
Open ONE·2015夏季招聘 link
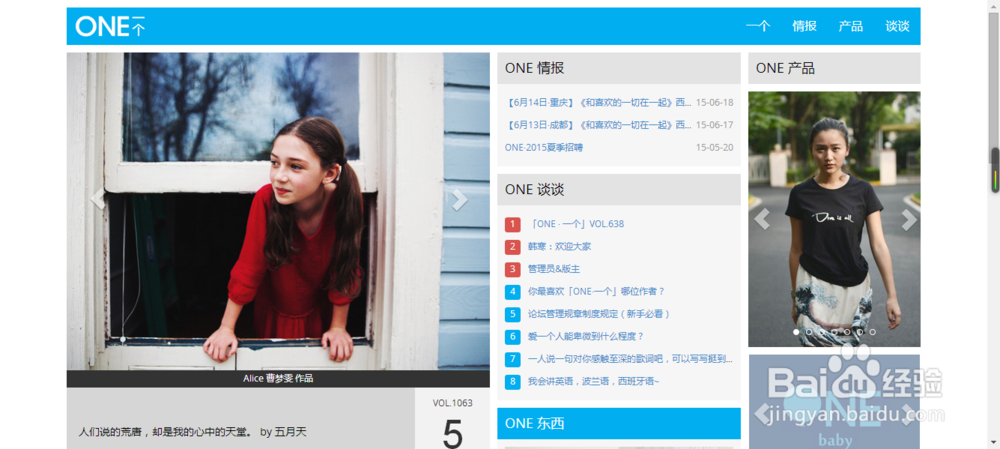pyautogui.click(x=544, y=147)
